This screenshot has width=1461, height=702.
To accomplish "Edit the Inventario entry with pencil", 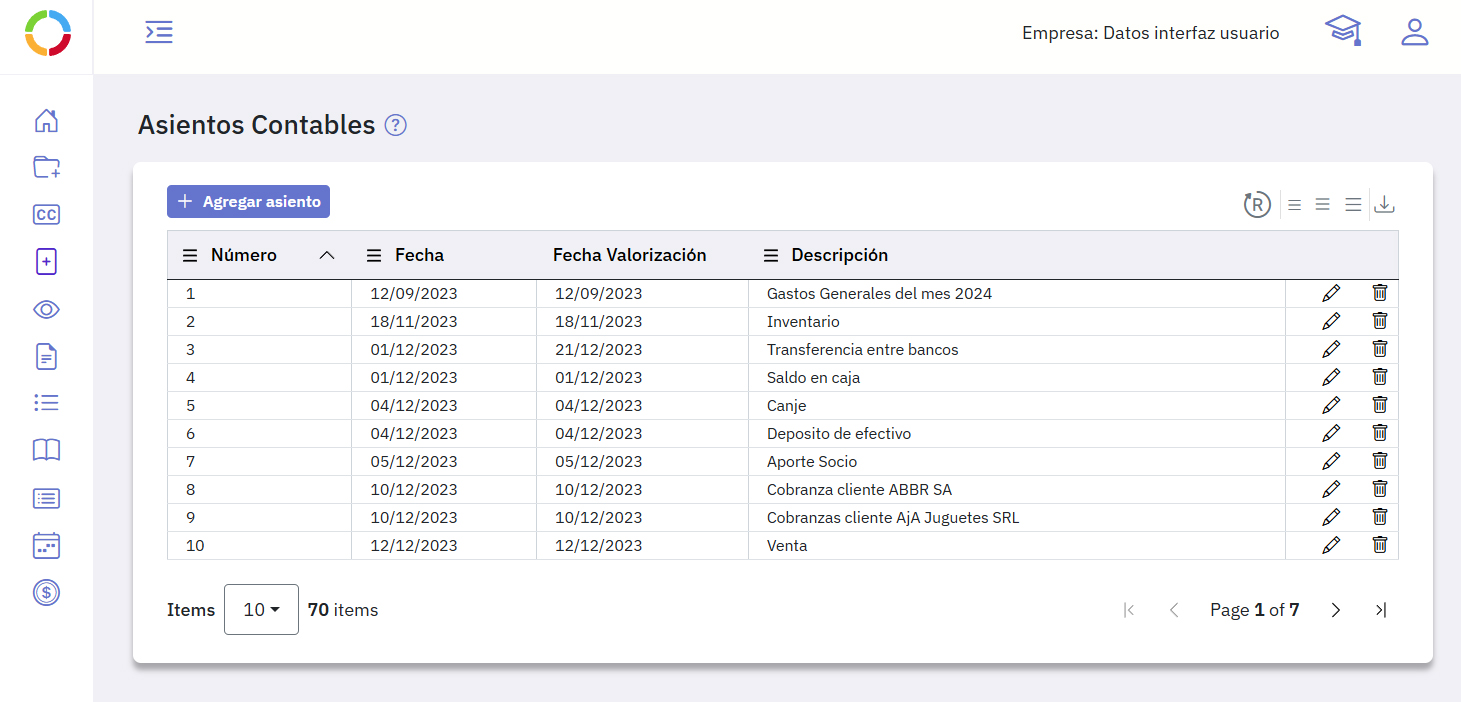I will pyautogui.click(x=1331, y=321).
